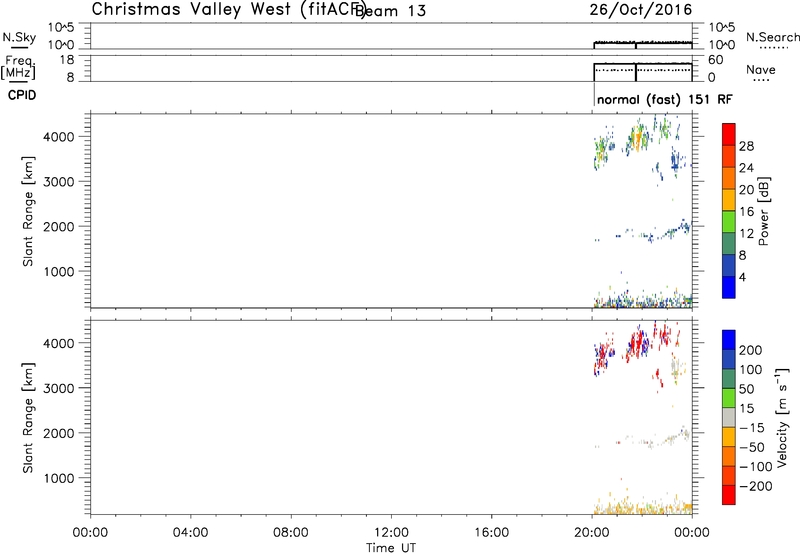The width and height of the screenshot is (800, 554).
Task: Click the 'Nave' legend label
Action: tap(760, 69)
